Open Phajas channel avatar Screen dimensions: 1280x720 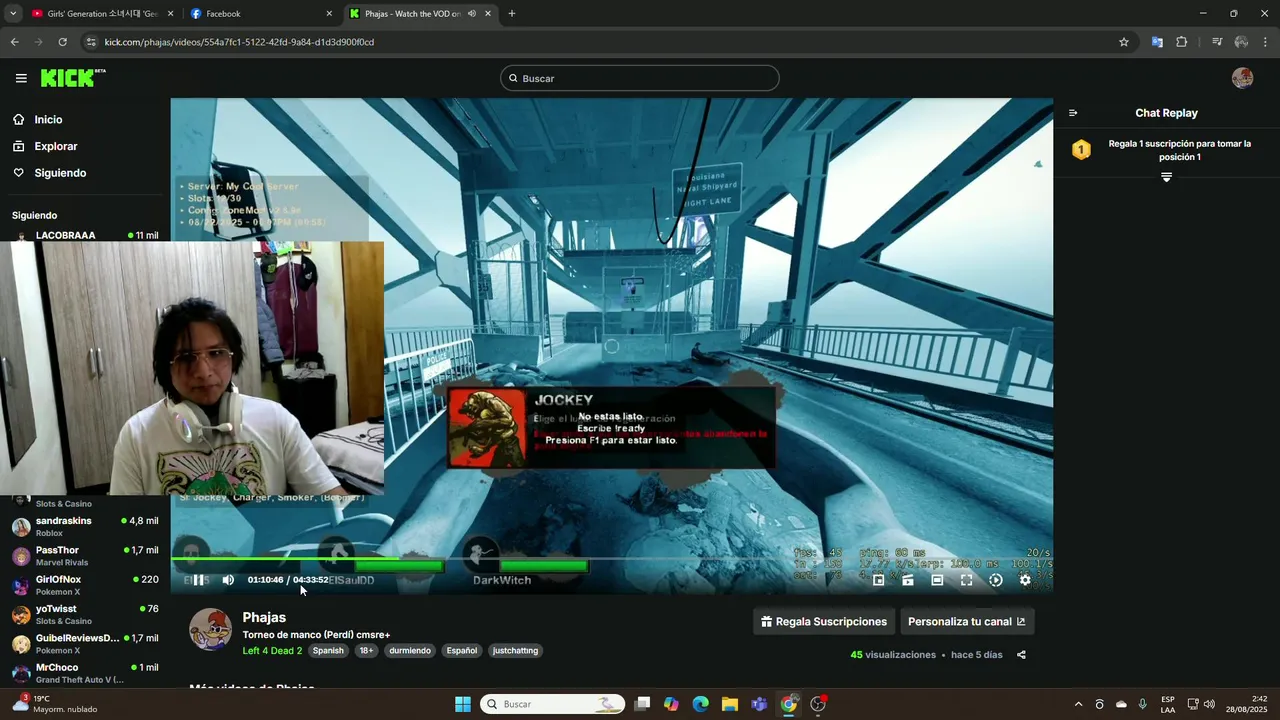pos(210,629)
